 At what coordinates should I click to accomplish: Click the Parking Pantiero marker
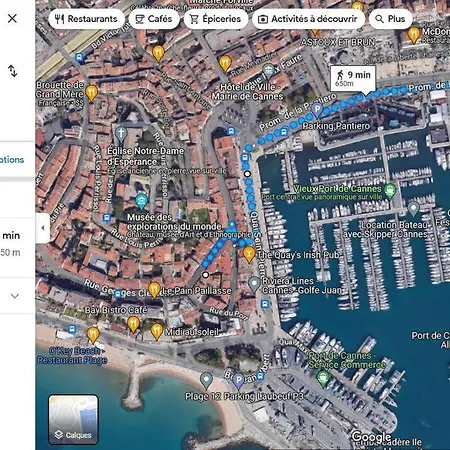tap(317, 110)
